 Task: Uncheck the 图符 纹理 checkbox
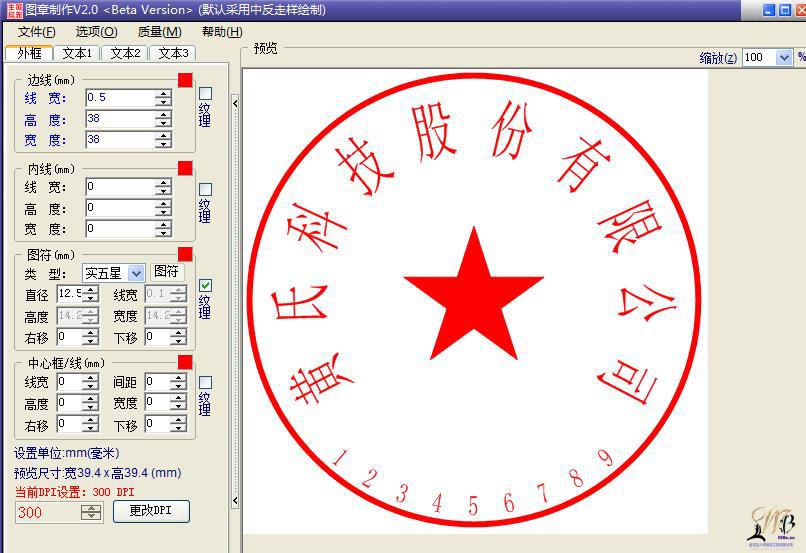pyautogui.click(x=205, y=285)
